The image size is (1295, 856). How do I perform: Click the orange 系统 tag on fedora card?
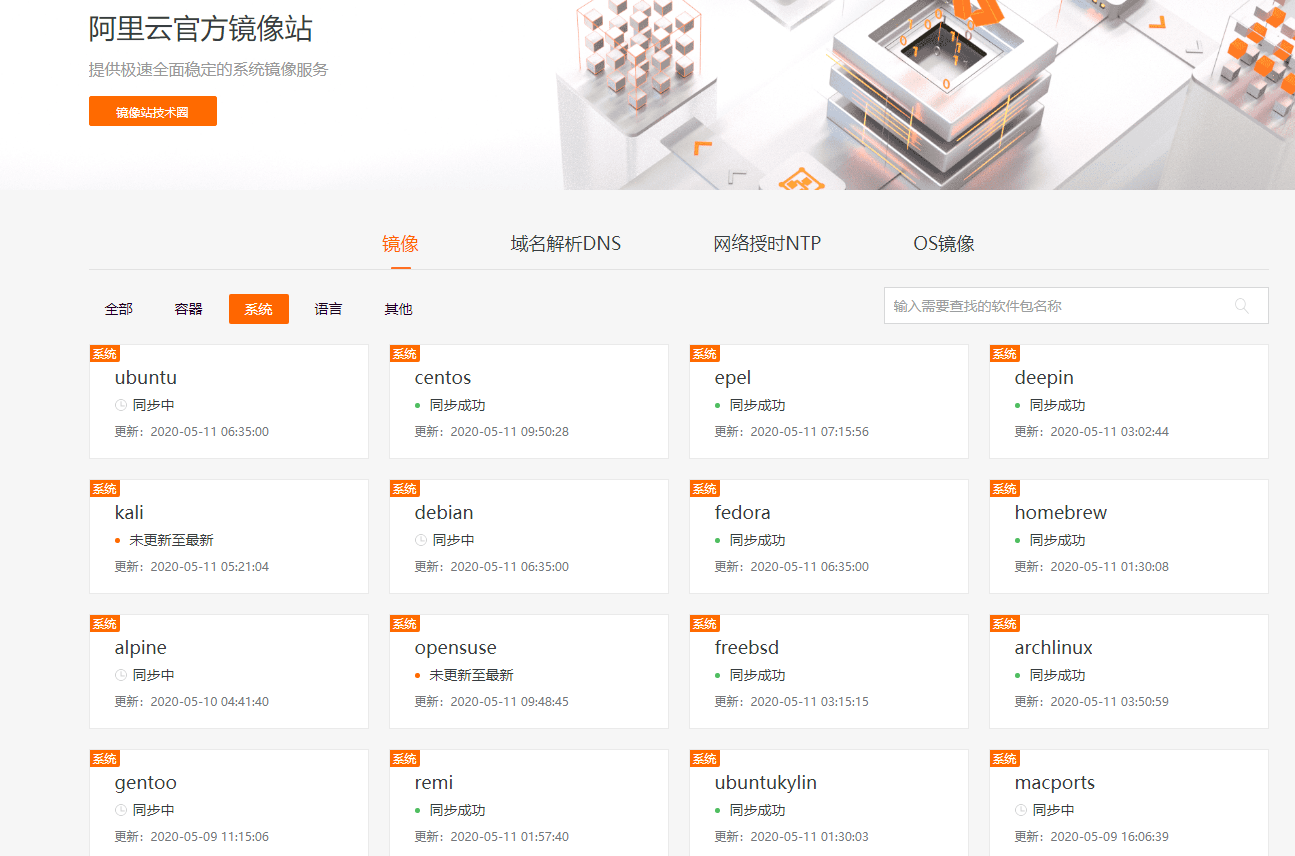pyautogui.click(x=705, y=489)
